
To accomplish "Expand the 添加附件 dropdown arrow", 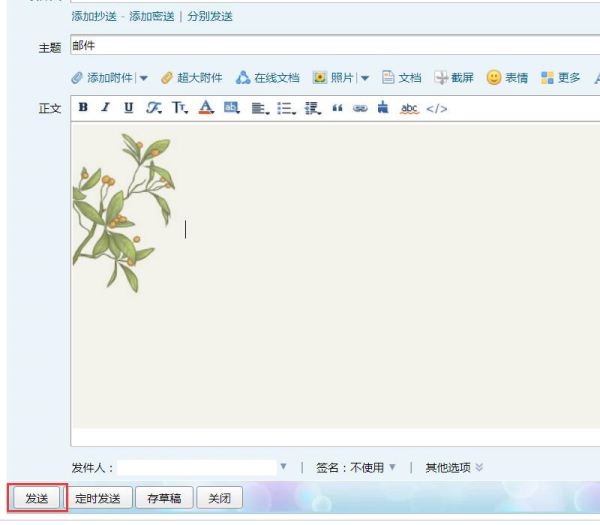I will point(144,78).
